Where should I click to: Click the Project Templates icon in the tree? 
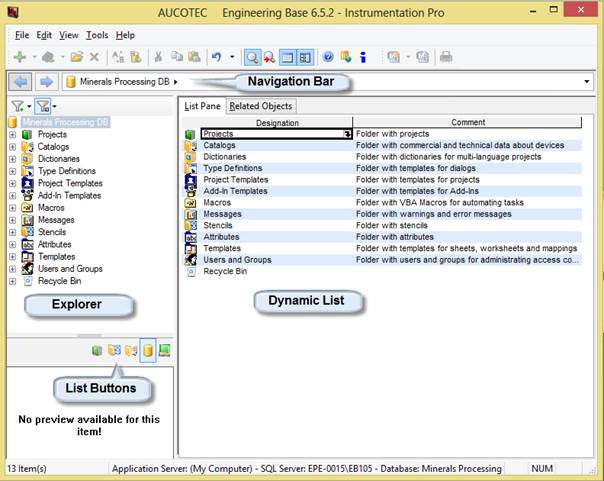click(x=27, y=183)
